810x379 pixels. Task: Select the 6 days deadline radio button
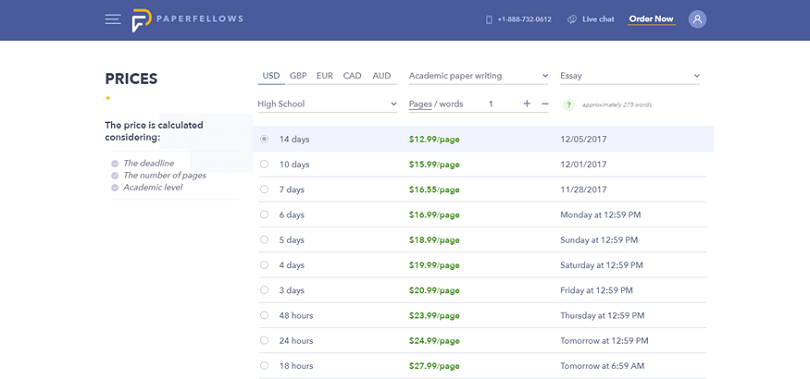click(264, 214)
